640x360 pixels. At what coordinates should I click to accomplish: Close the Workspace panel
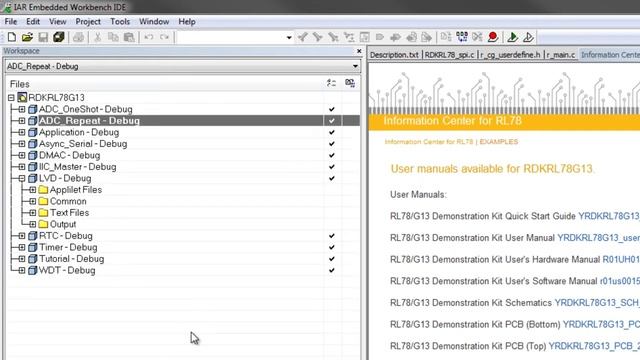[359, 51]
